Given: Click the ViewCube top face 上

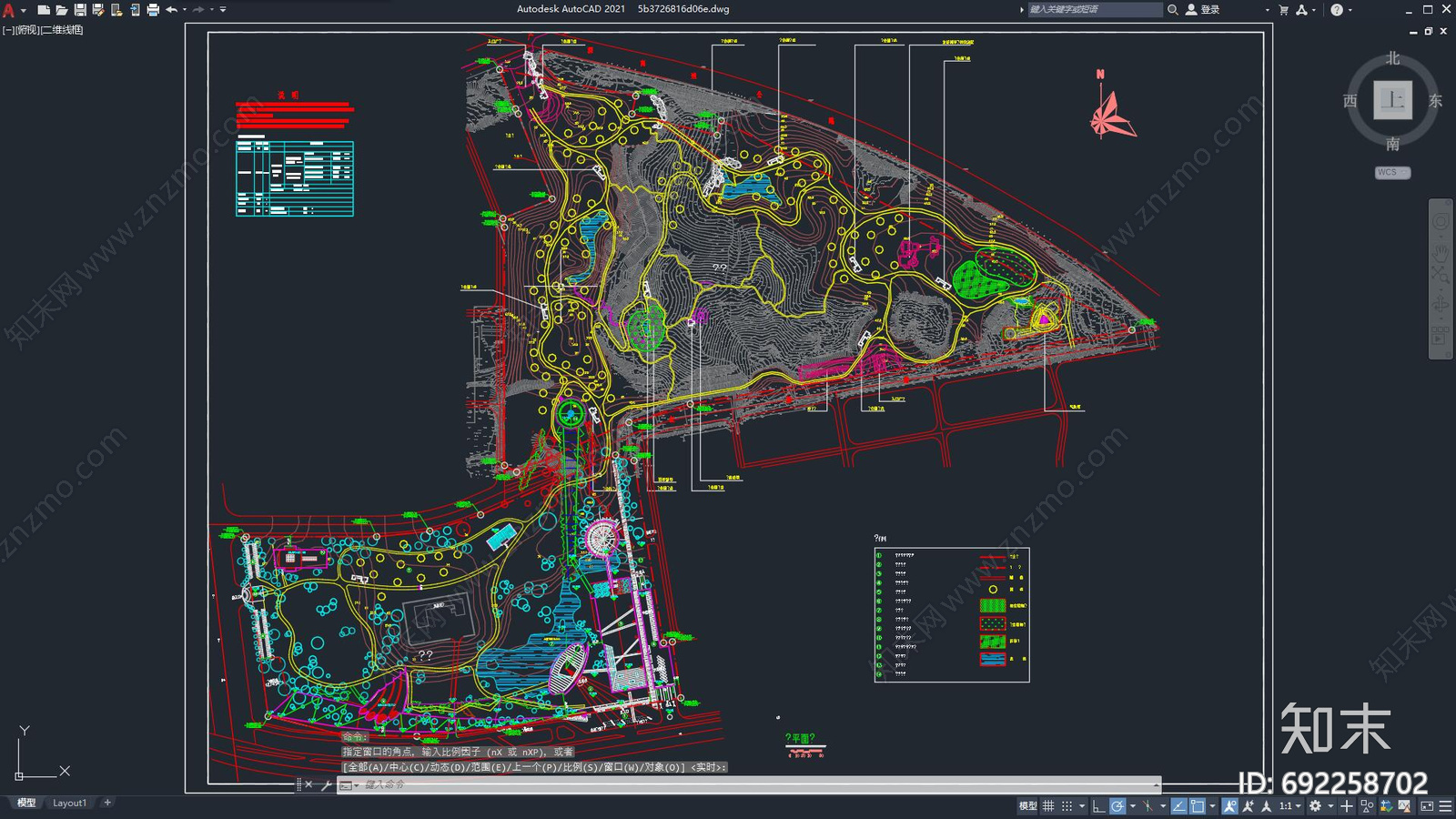Looking at the screenshot, I should click(1392, 100).
